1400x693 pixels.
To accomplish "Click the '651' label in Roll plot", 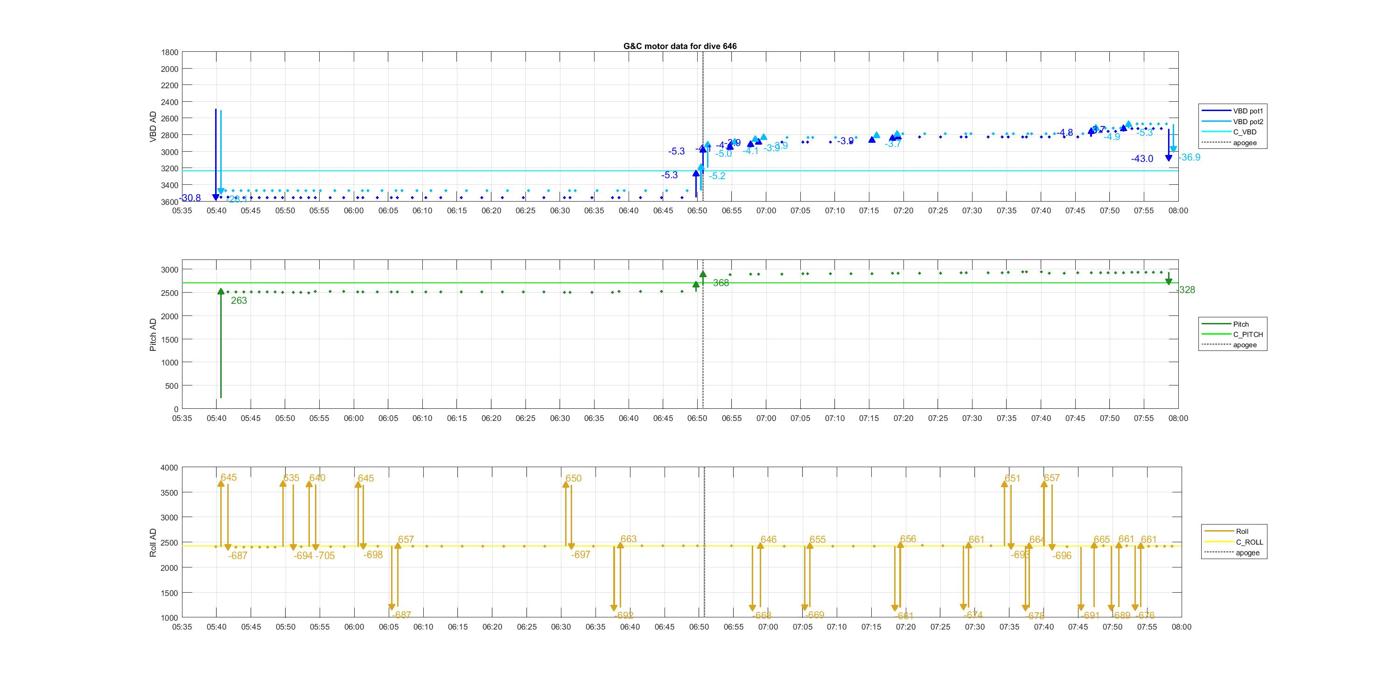I will pos(1013,479).
